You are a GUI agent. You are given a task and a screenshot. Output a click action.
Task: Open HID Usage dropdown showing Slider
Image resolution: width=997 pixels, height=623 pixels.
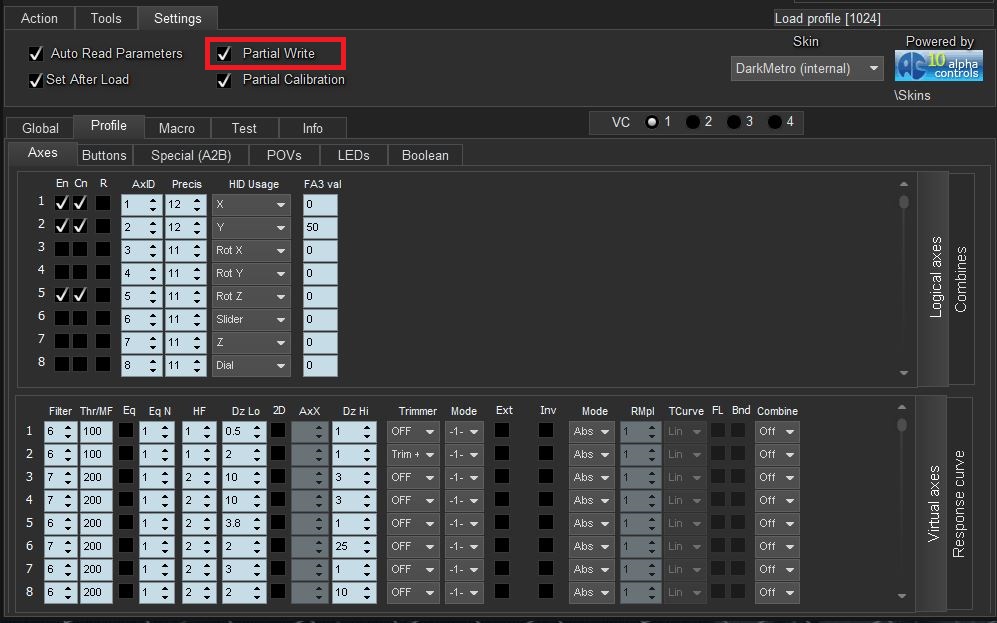[x=251, y=319]
